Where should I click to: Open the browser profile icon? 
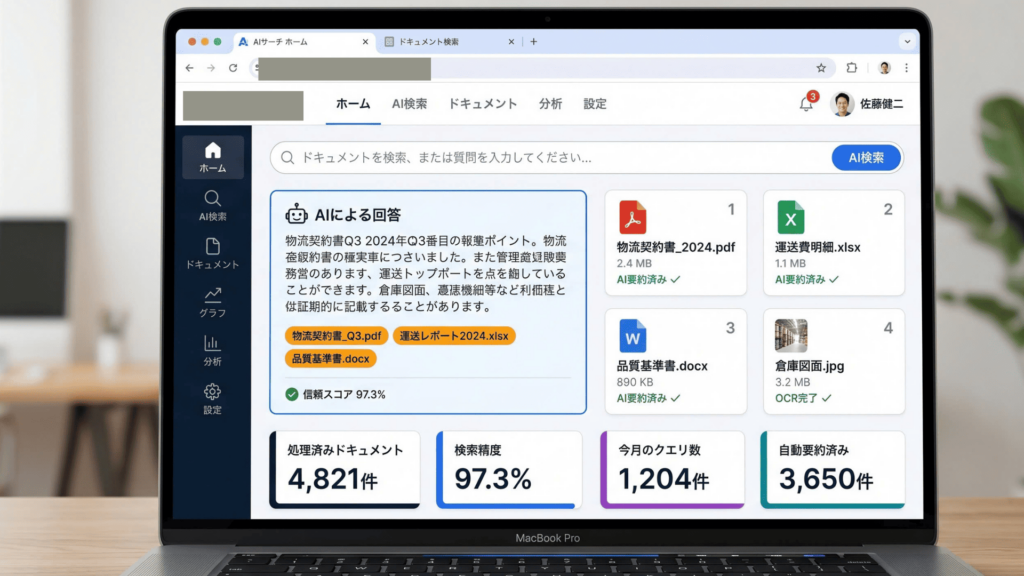point(884,68)
